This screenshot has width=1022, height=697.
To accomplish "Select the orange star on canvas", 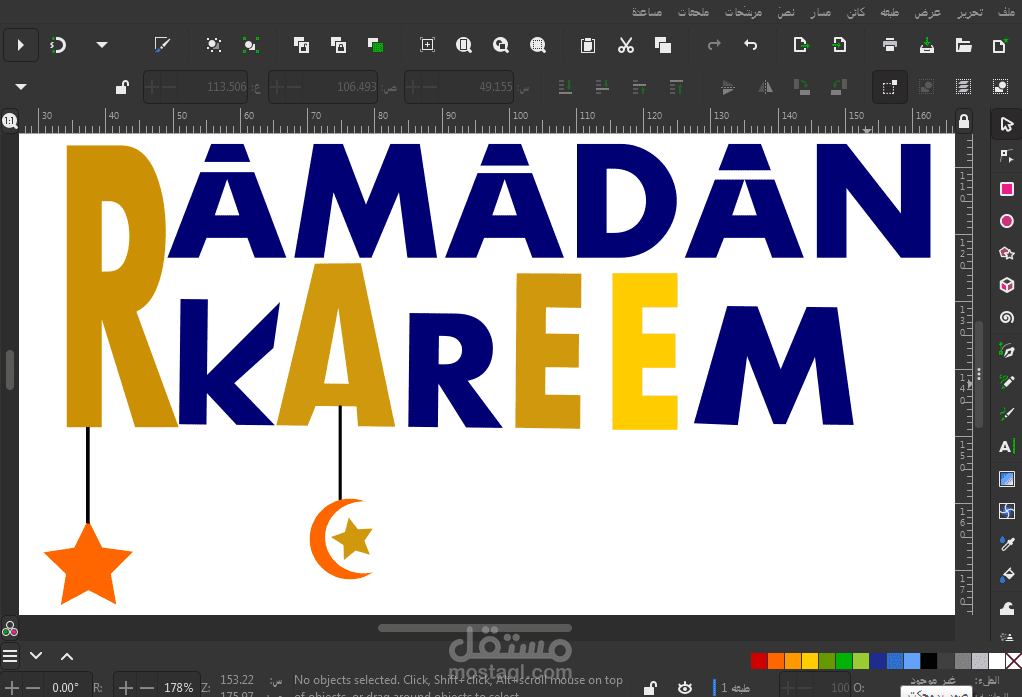I will 88,565.
